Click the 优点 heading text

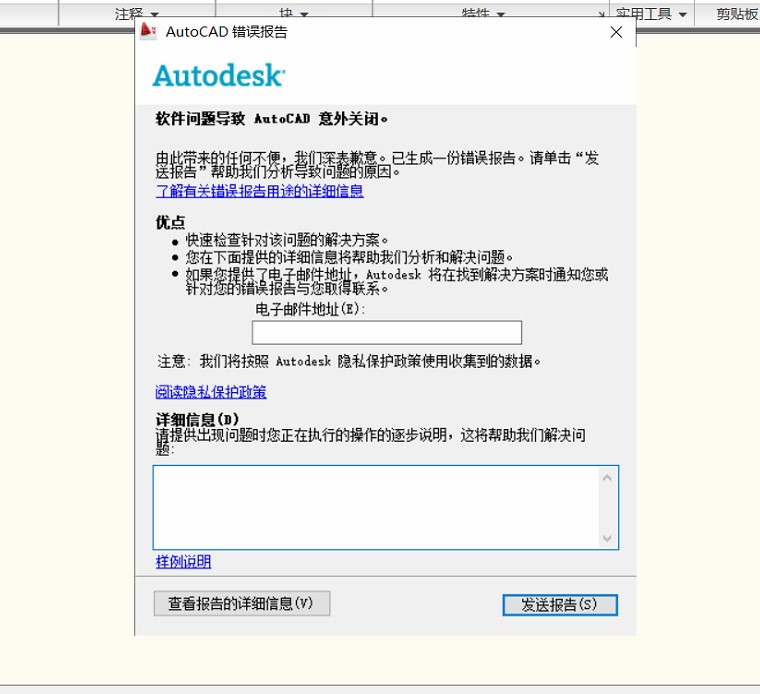tap(170, 222)
